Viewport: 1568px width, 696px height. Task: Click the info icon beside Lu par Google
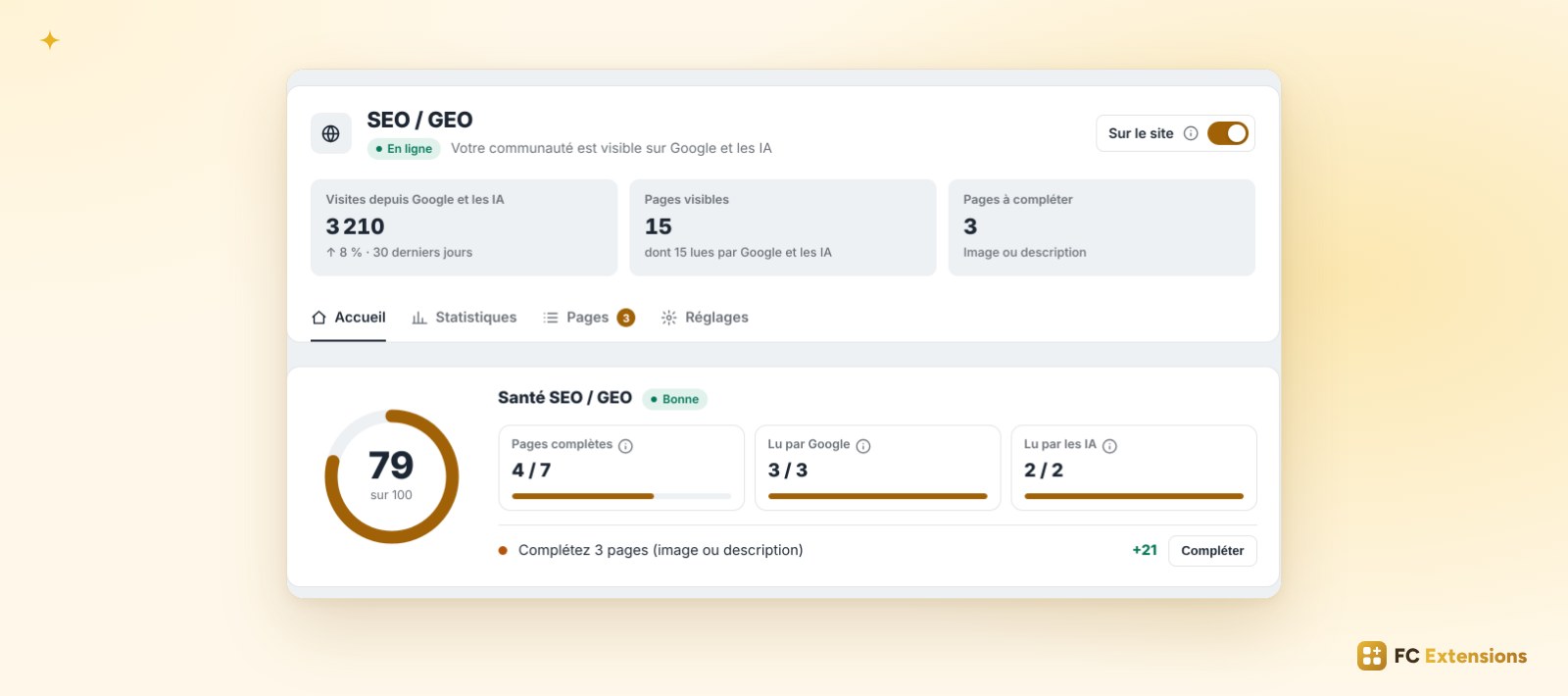pos(863,446)
